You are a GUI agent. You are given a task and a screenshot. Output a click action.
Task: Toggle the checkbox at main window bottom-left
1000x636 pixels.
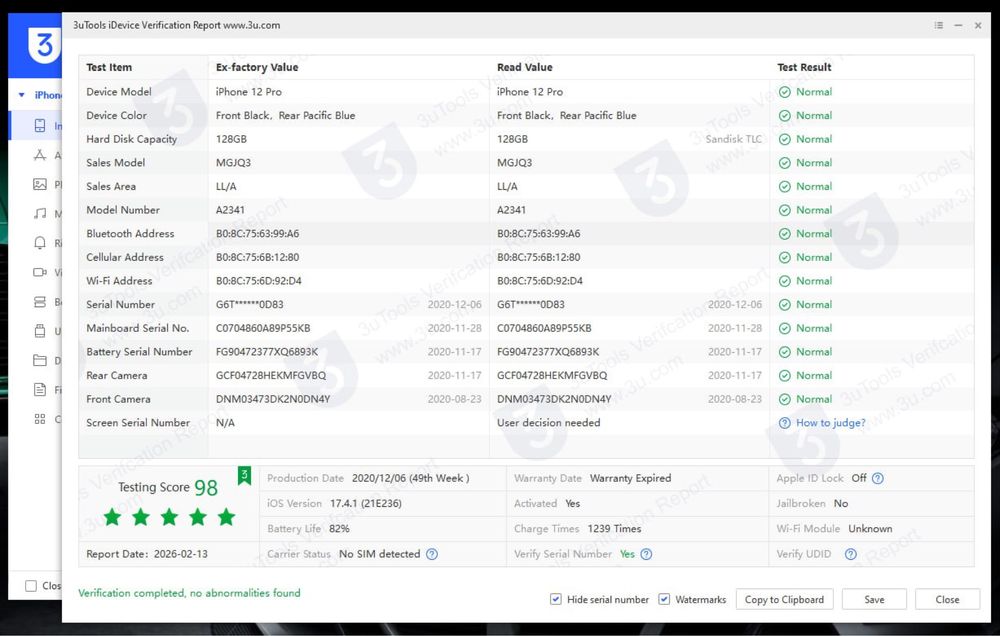(x=31, y=586)
